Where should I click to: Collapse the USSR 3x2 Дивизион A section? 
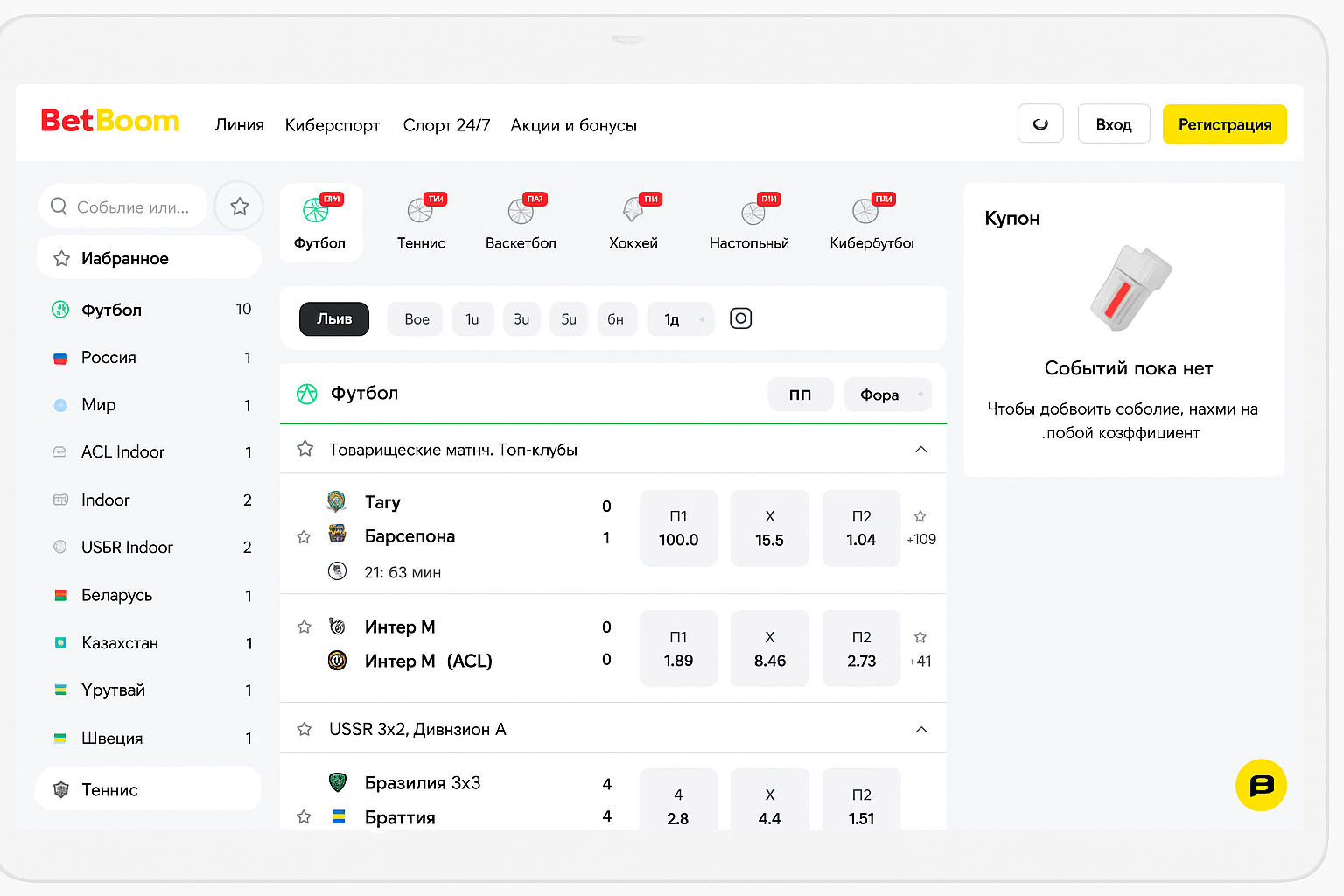click(920, 730)
